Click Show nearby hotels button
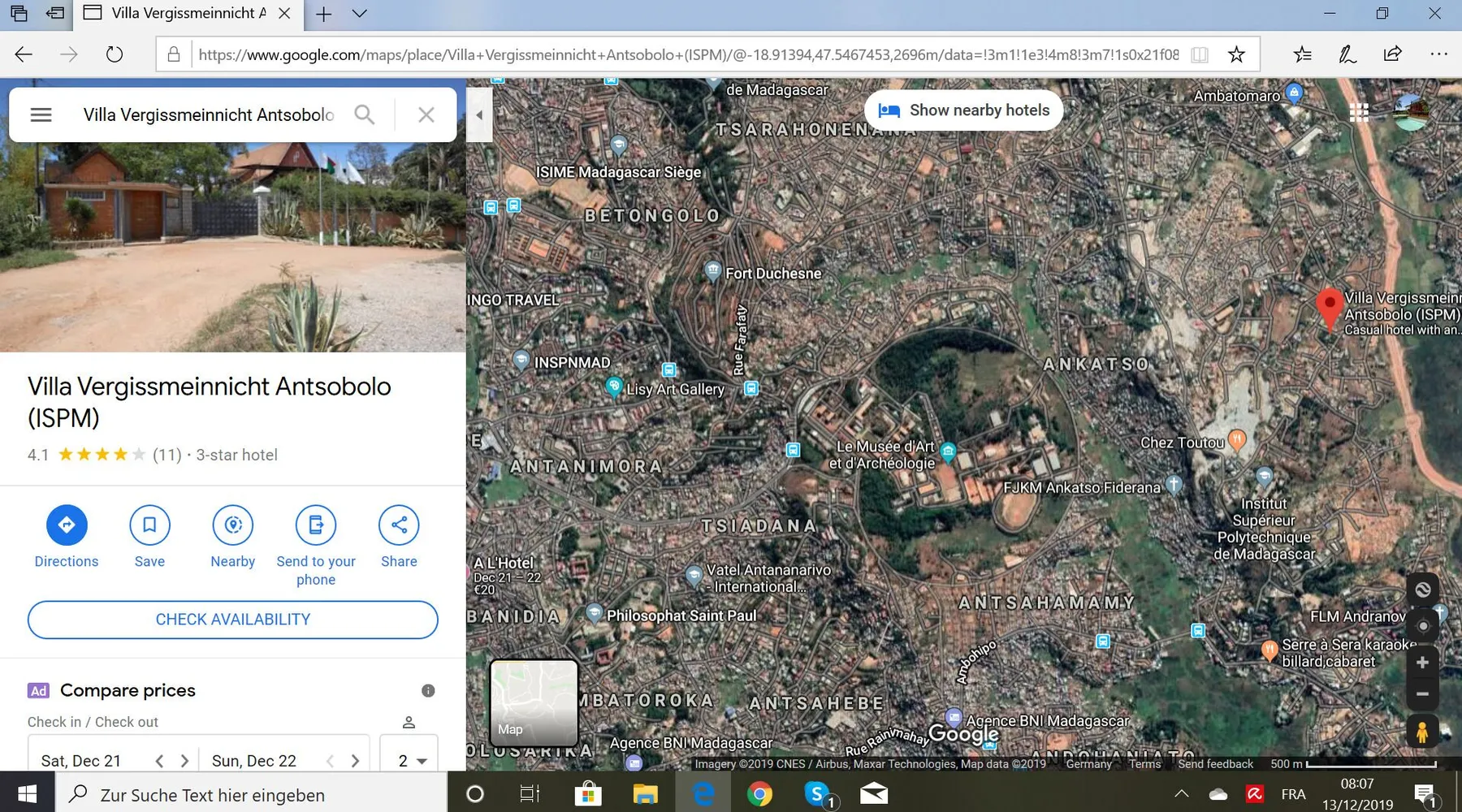This screenshot has width=1462, height=812. click(964, 110)
